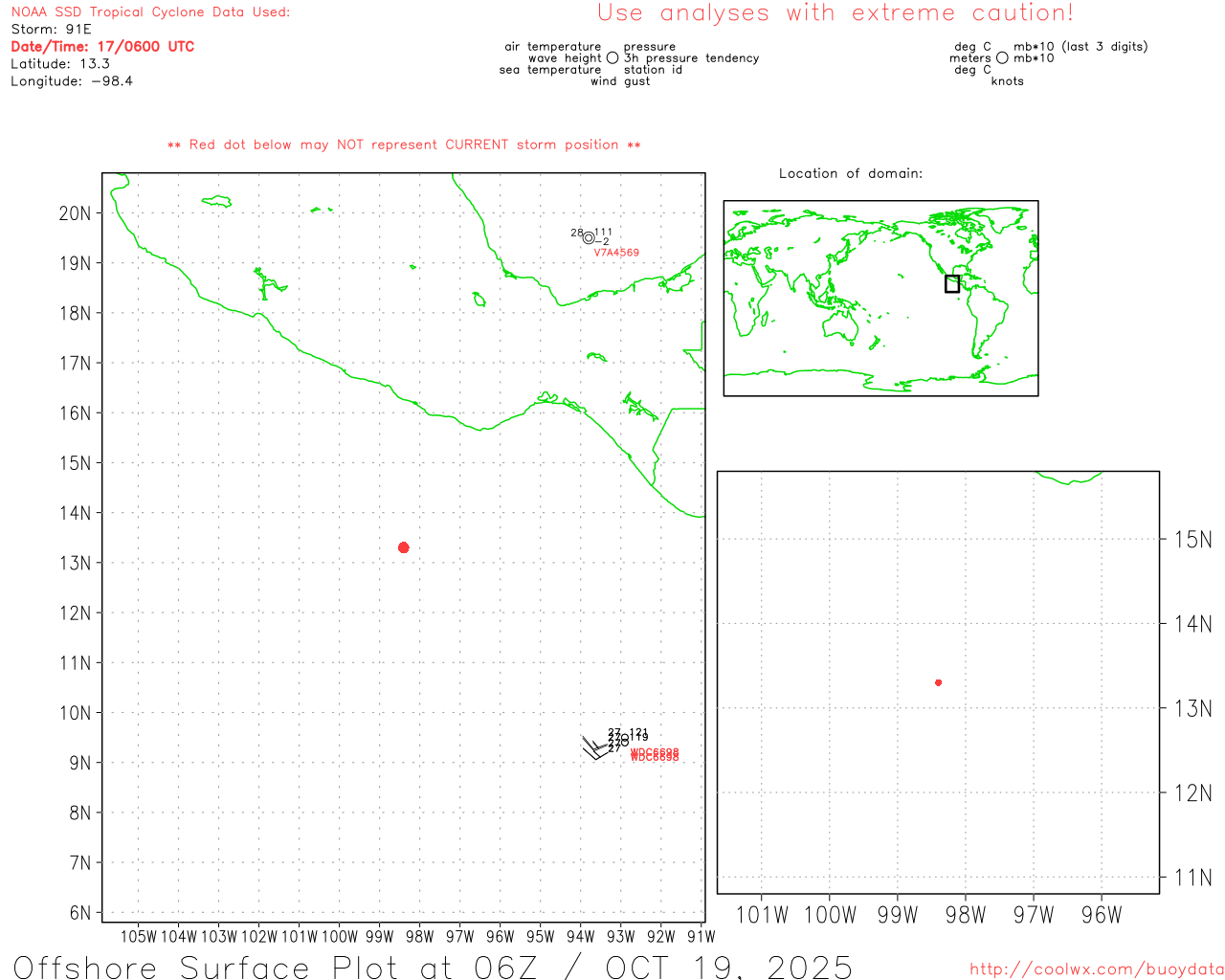Screen dimensions: 1225x980
Task: Click the 10N label on the main map axis
Action: 75,713
